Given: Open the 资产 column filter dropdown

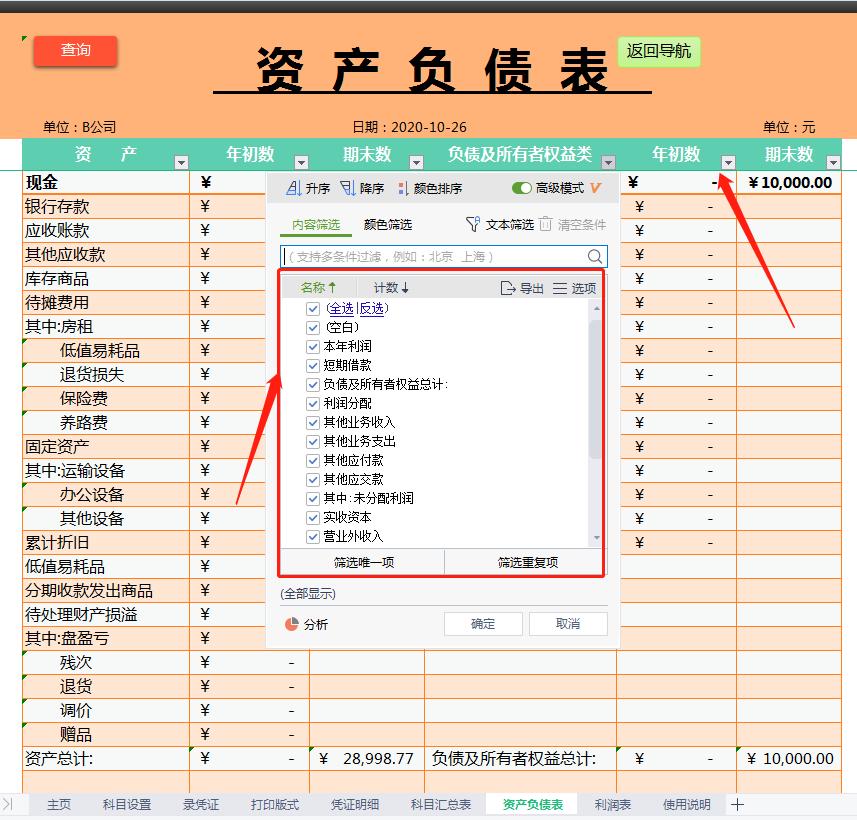Looking at the screenshot, I should pyautogui.click(x=182, y=160).
